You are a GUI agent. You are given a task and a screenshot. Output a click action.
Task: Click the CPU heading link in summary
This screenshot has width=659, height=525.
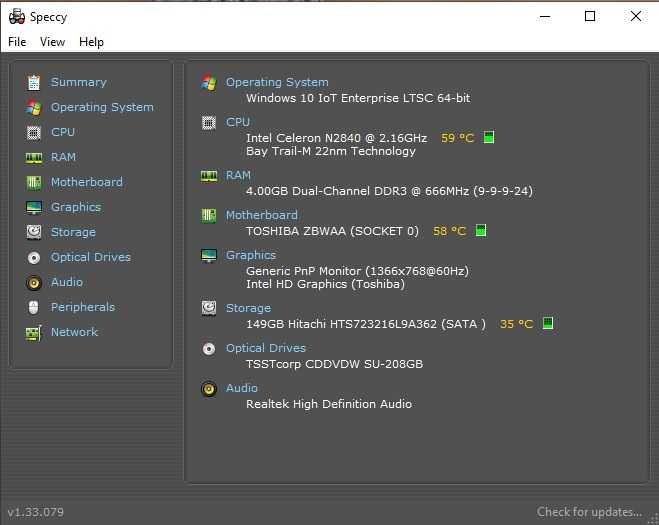pos(237,122)
